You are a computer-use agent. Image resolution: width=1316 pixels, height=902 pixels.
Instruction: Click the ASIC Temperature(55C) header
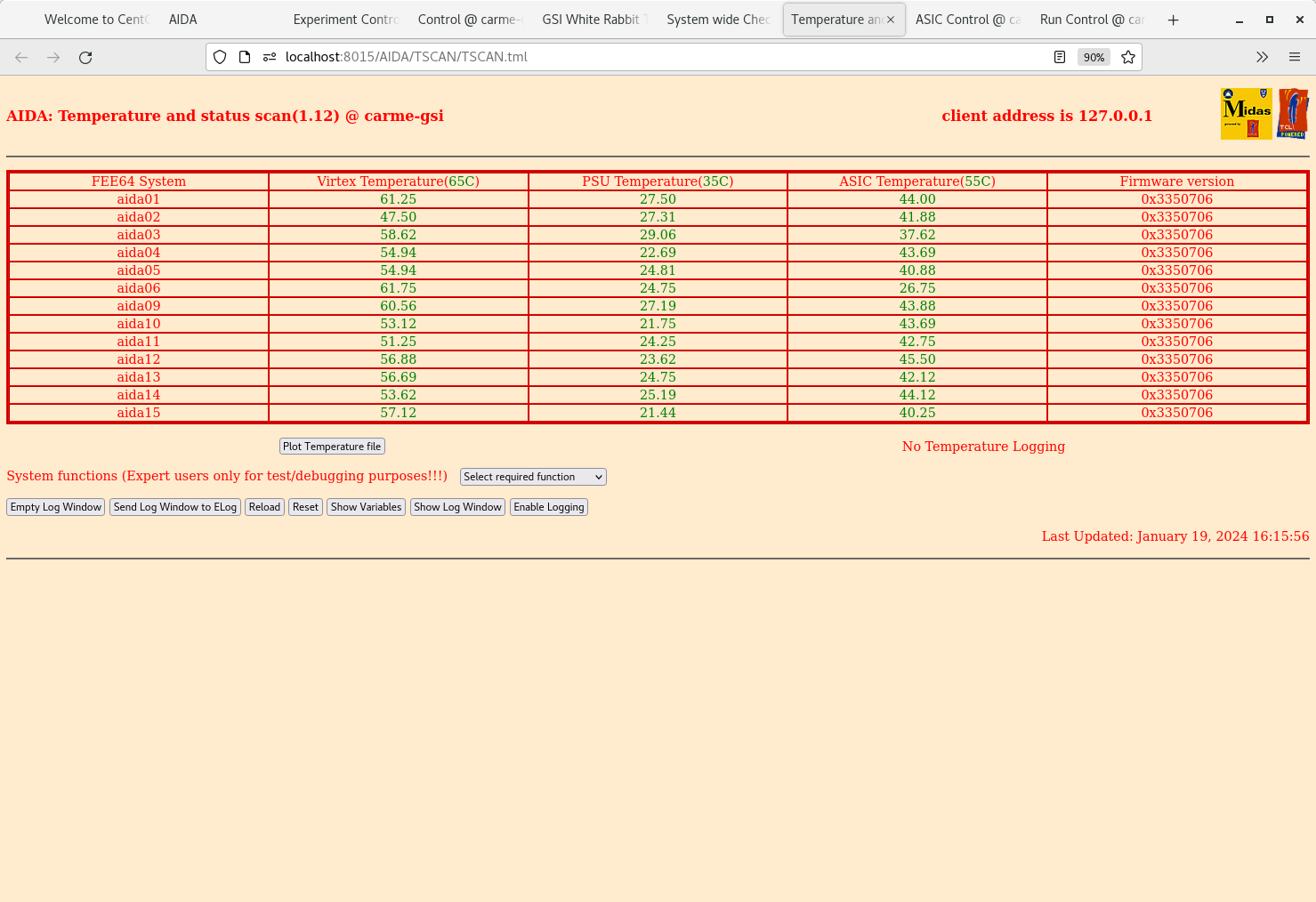917,181
